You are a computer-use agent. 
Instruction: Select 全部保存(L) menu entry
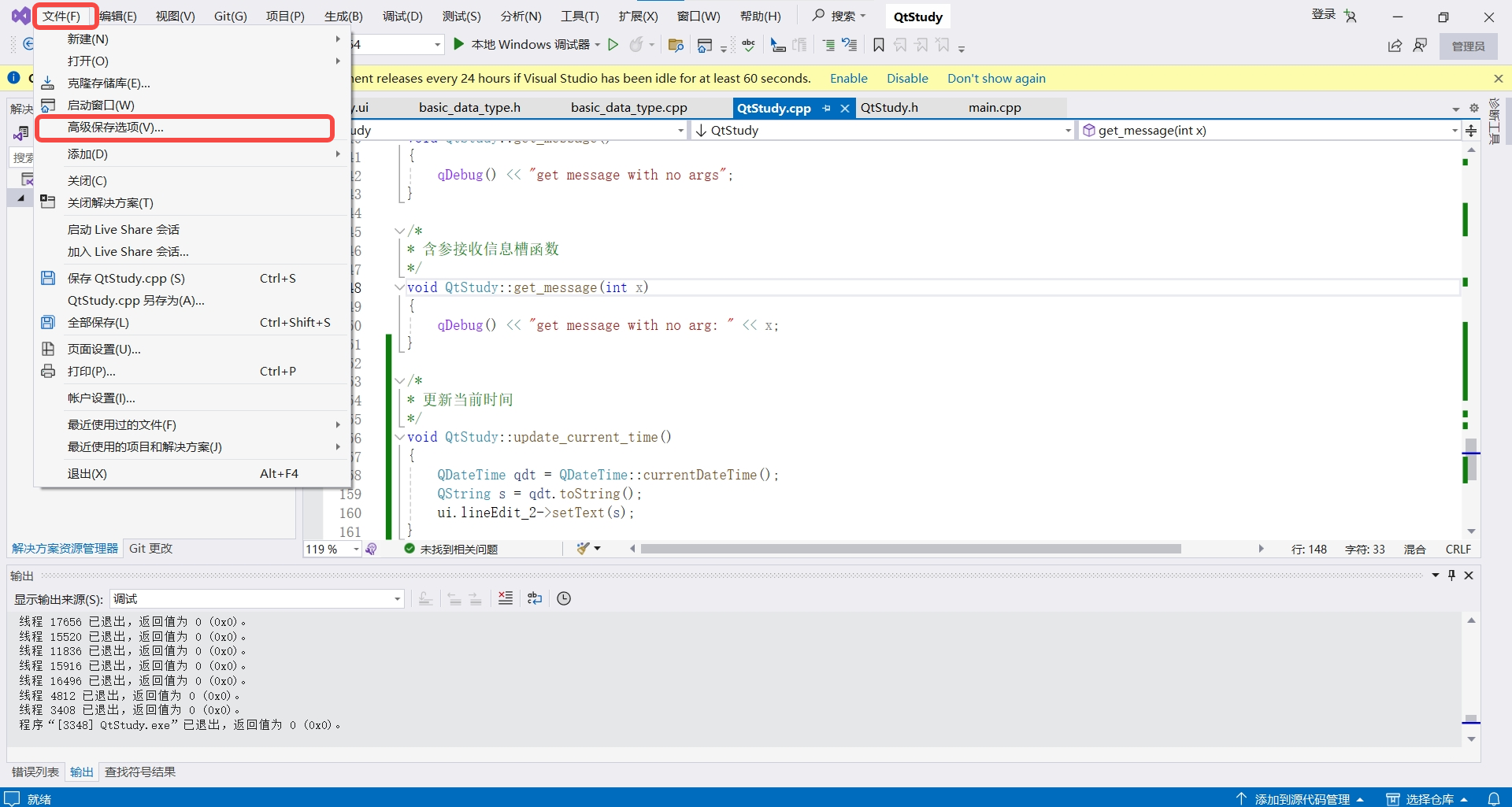(x=193, y=322)
